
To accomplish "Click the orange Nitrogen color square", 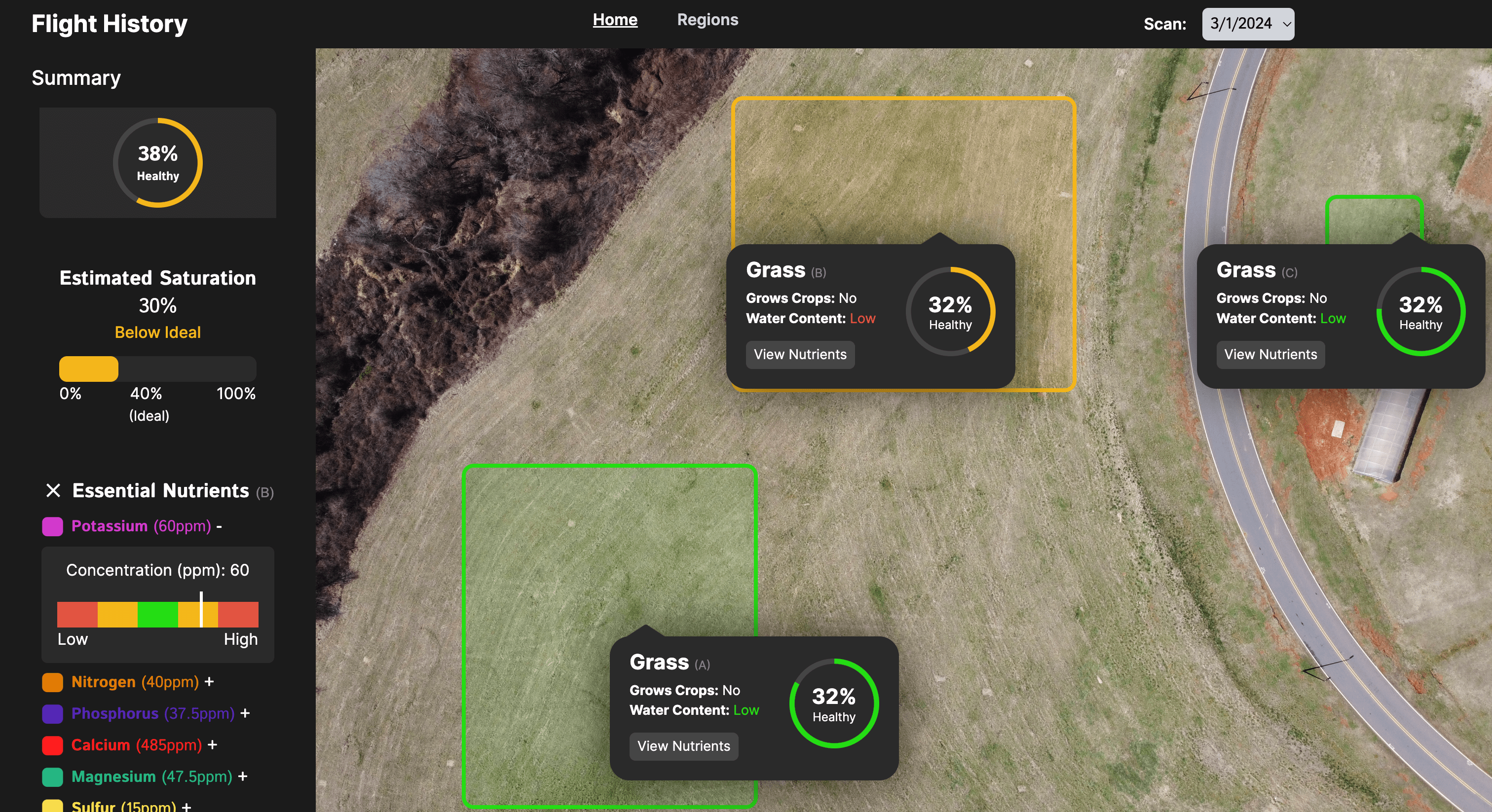I will click(x=52, y=682).
